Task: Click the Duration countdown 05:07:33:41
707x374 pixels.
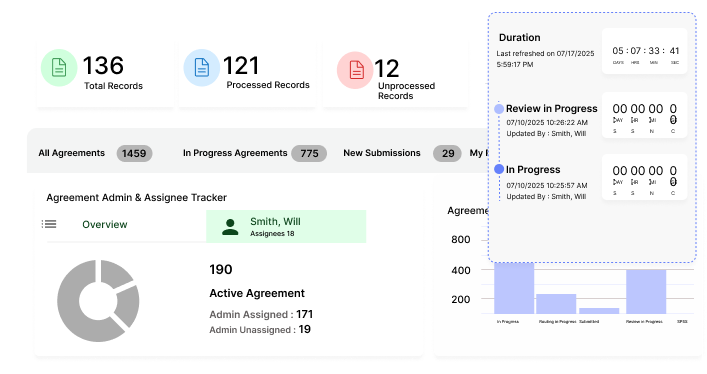Action: [645, 51]
